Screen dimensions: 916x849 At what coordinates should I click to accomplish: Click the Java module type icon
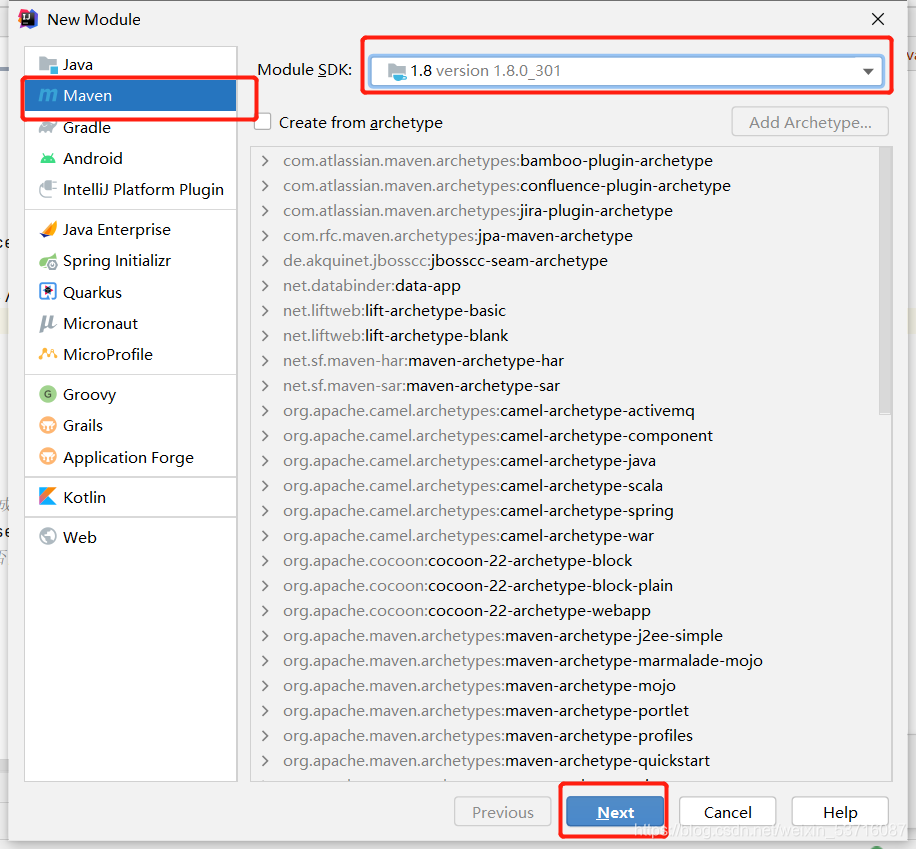48,64
